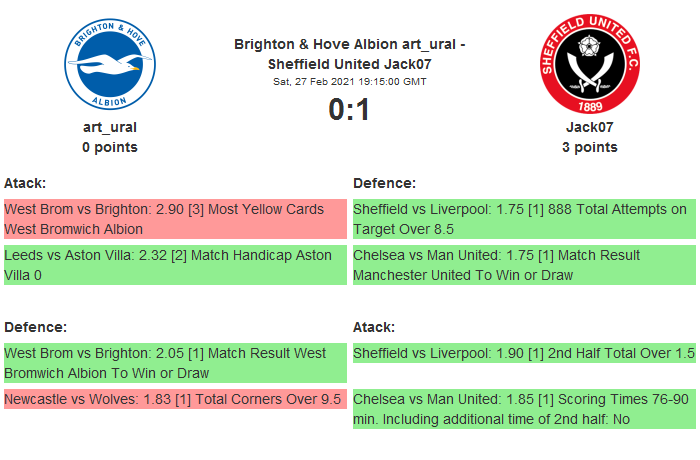
Task: Click the Sheffield United club badge
Action: click(x=589, y=65)
